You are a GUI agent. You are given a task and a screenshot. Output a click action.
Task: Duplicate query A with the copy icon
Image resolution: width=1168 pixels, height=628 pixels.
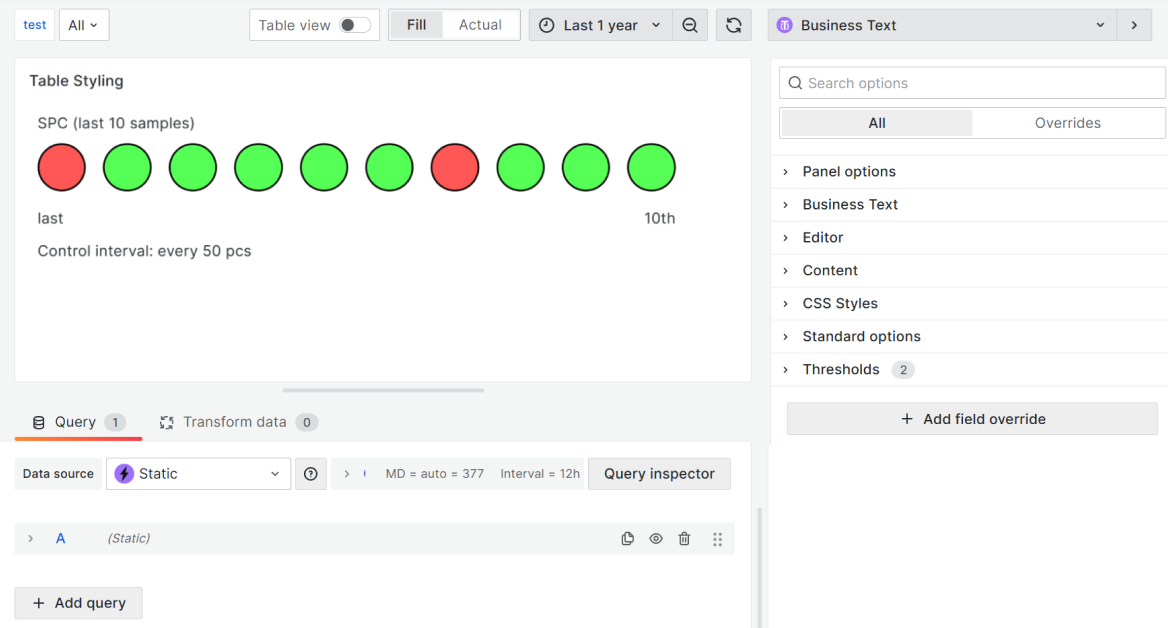click(628, 539)
